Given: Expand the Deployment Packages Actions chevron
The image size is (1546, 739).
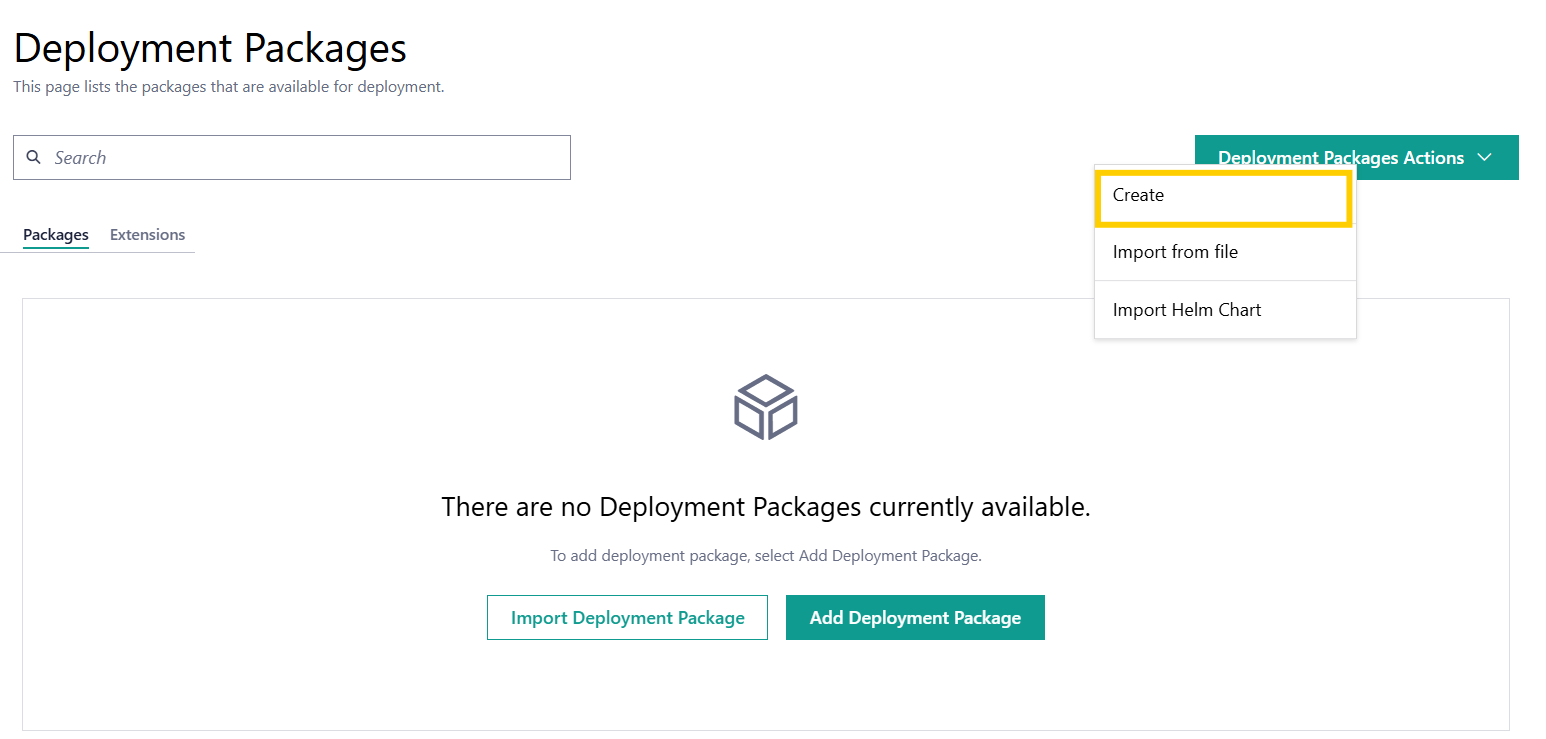Looking at the screenshot, I should (x=1484, y=158).
